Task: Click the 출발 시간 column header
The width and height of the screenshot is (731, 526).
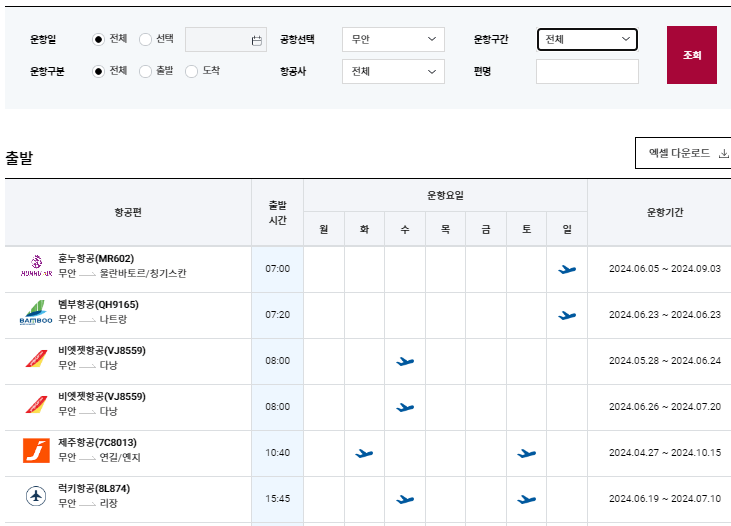Action: [277, 213]
